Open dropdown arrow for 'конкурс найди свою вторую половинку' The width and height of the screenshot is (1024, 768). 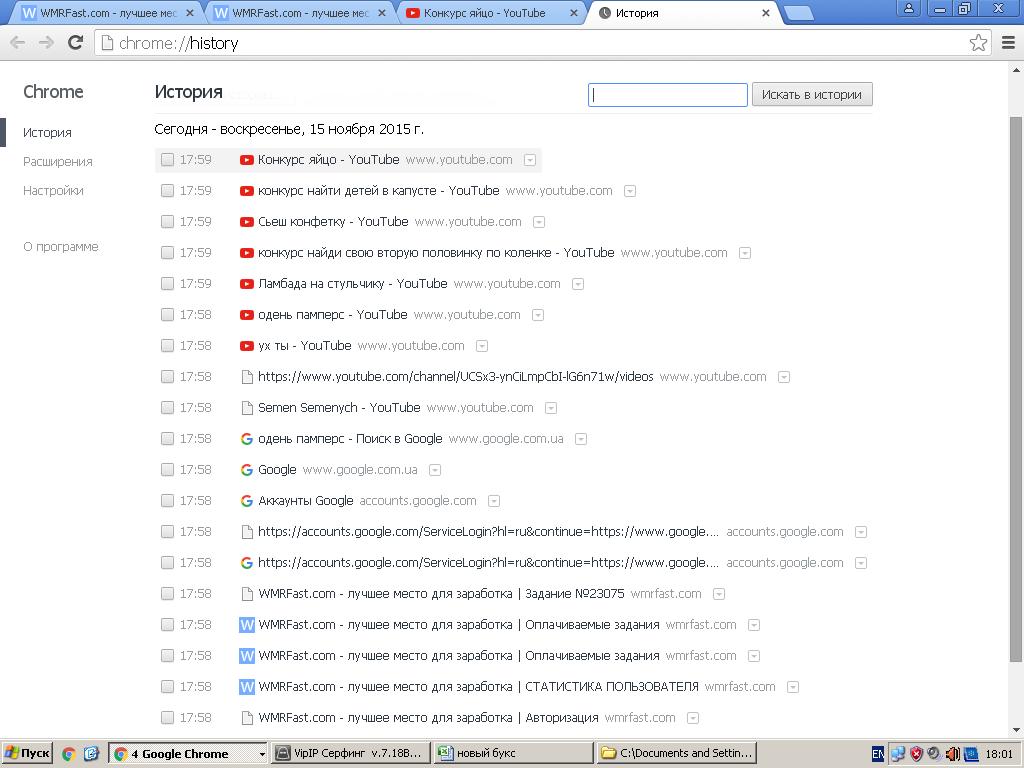click(744, 253)
